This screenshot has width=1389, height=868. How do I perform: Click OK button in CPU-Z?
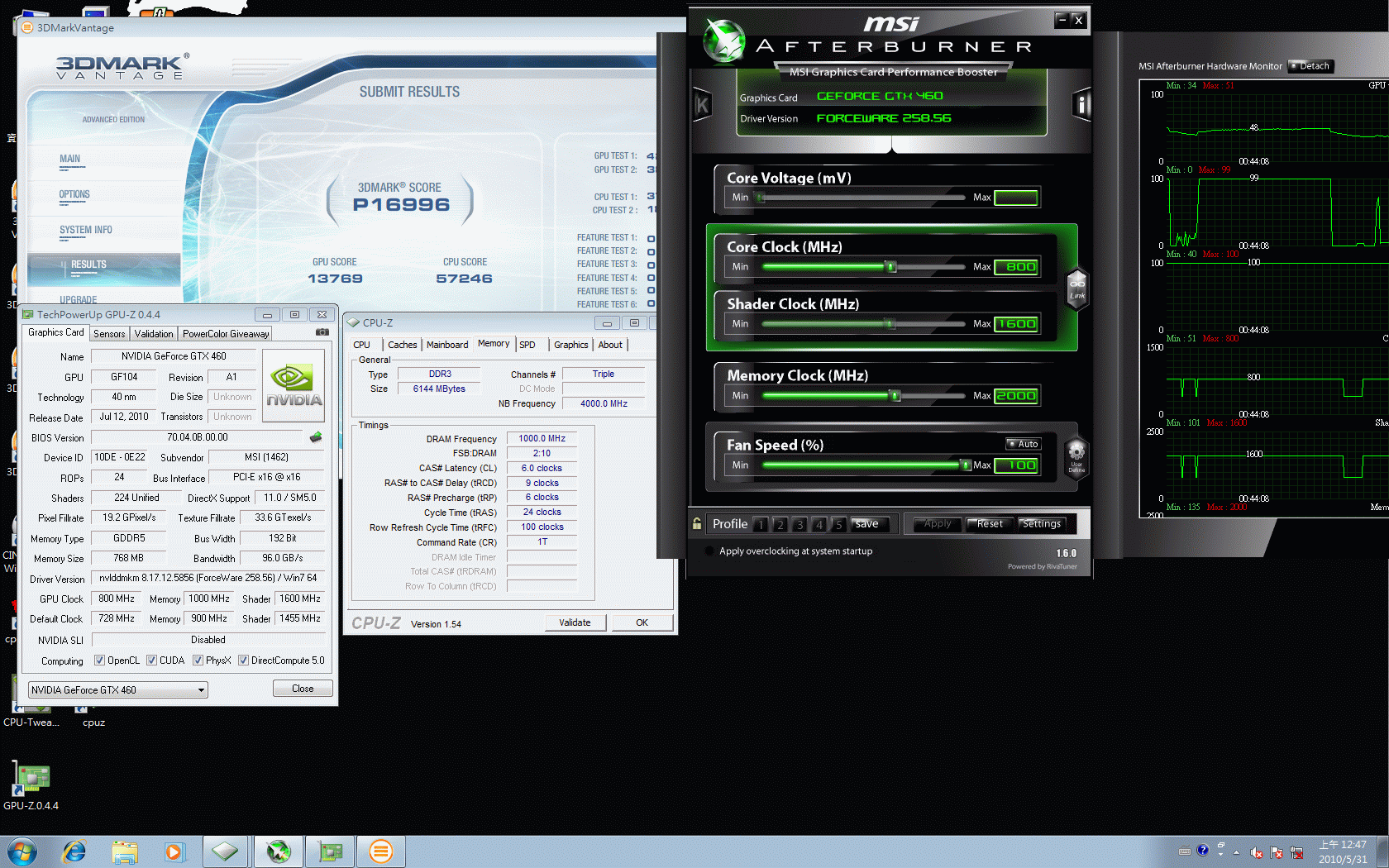pos(642,622)
